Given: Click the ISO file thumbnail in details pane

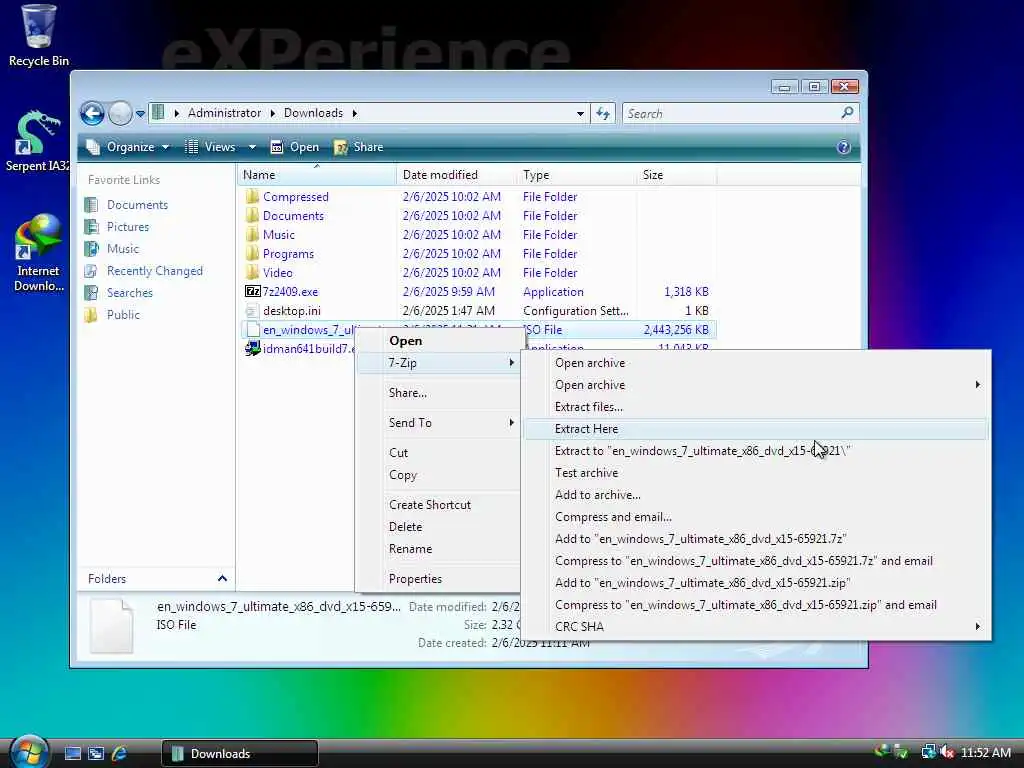Looking at the screenshot, I should click(x=112, y=626).
